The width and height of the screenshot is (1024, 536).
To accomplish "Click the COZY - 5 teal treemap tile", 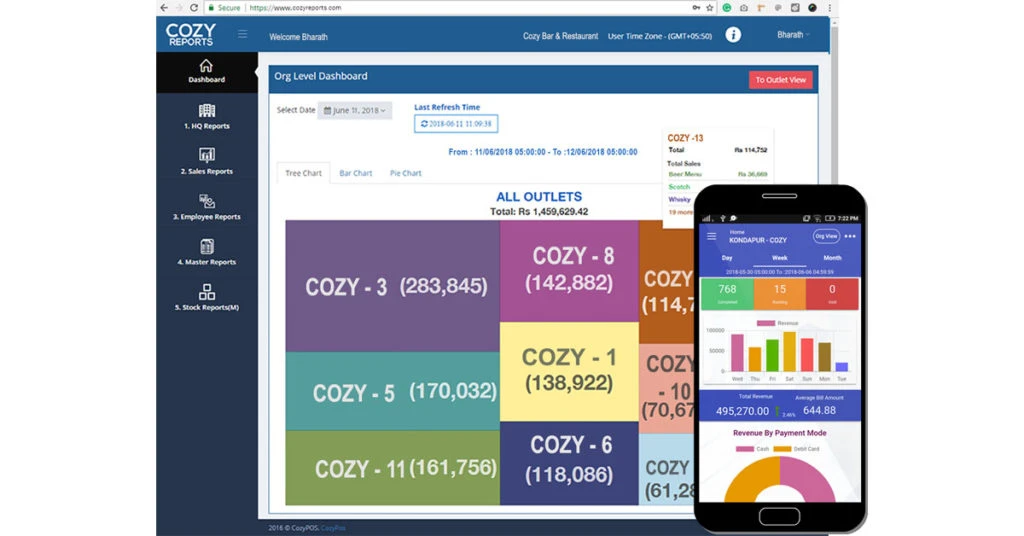I will 392,391.
